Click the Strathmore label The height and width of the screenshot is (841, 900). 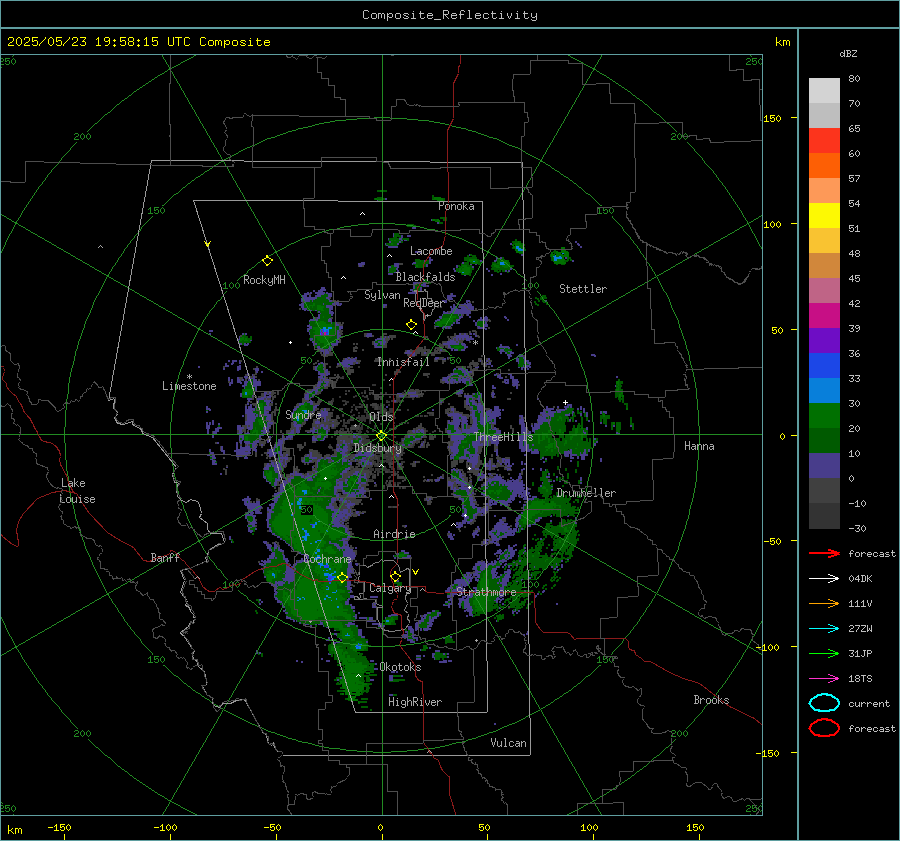tap(486, 592)
